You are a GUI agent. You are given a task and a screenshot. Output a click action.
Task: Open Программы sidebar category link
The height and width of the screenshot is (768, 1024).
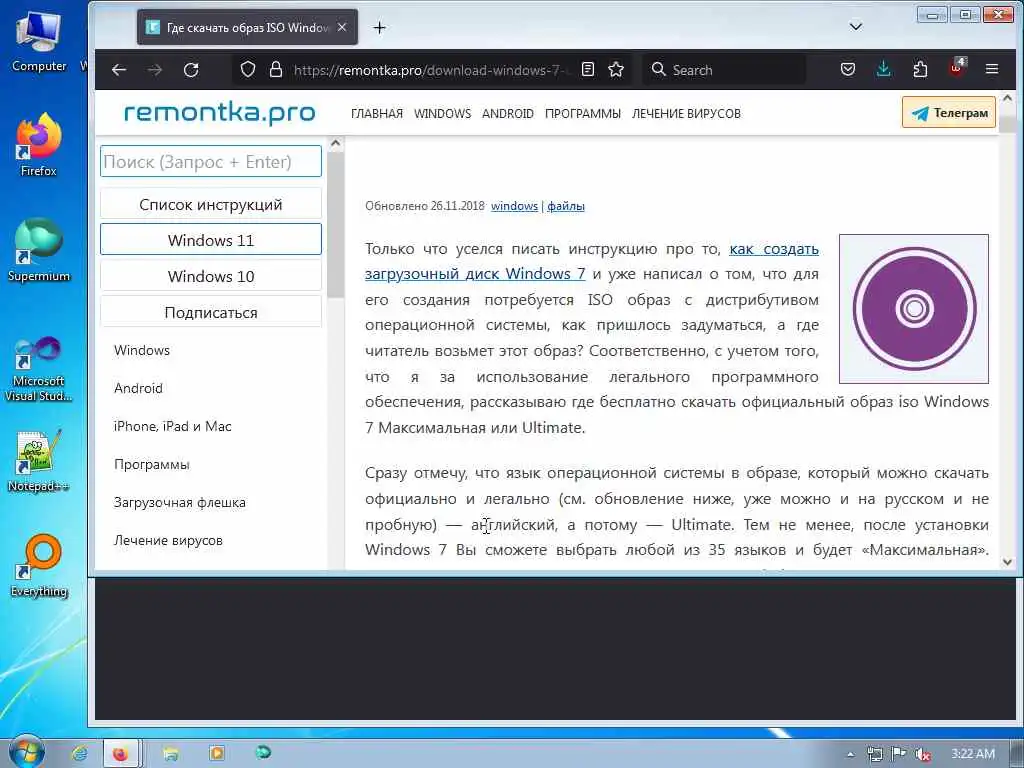point(152,464)
